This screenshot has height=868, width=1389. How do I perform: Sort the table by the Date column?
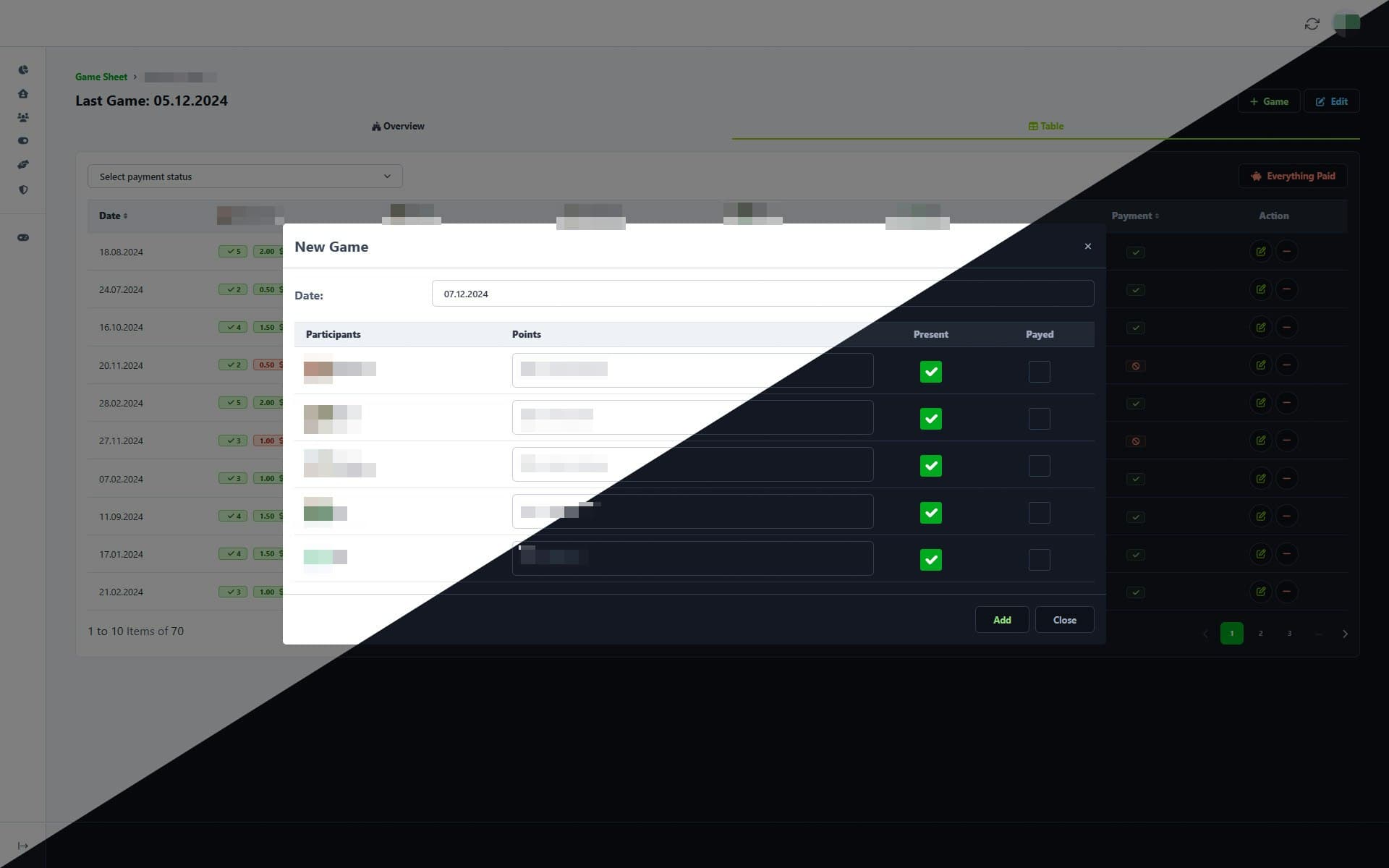(x=113, y=216)
